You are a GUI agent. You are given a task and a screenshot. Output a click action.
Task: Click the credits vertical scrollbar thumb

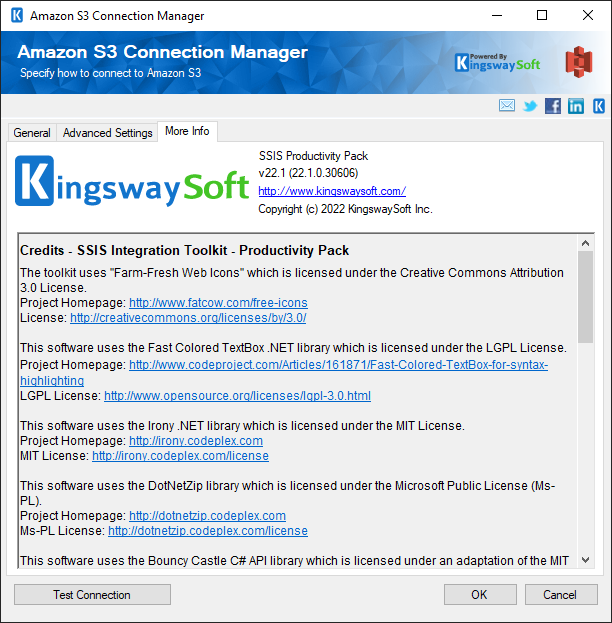(585, 297)
